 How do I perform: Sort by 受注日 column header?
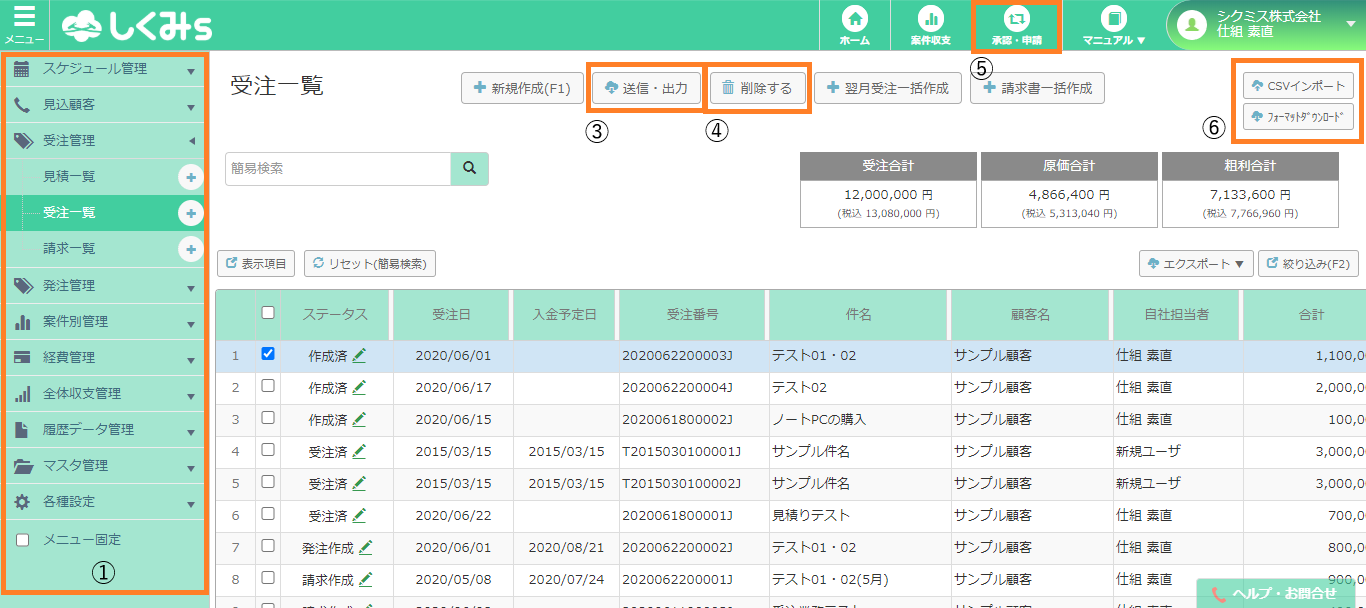451,314
